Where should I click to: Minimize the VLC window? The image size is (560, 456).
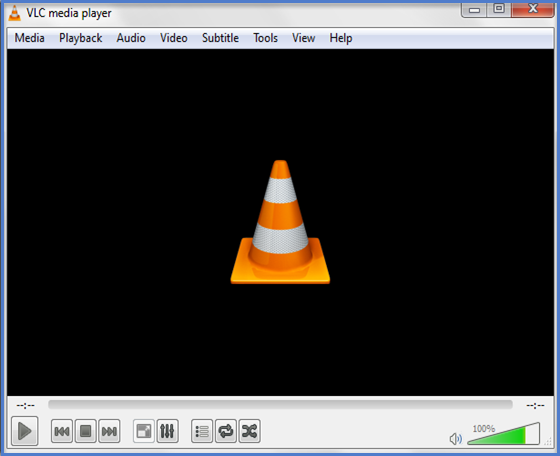pos(474,9)
